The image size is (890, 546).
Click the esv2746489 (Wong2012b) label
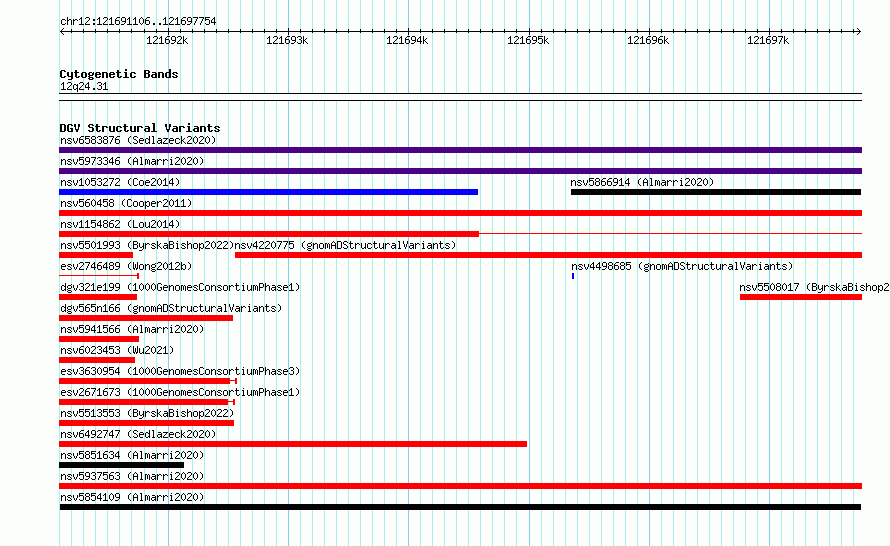(126, 266)
